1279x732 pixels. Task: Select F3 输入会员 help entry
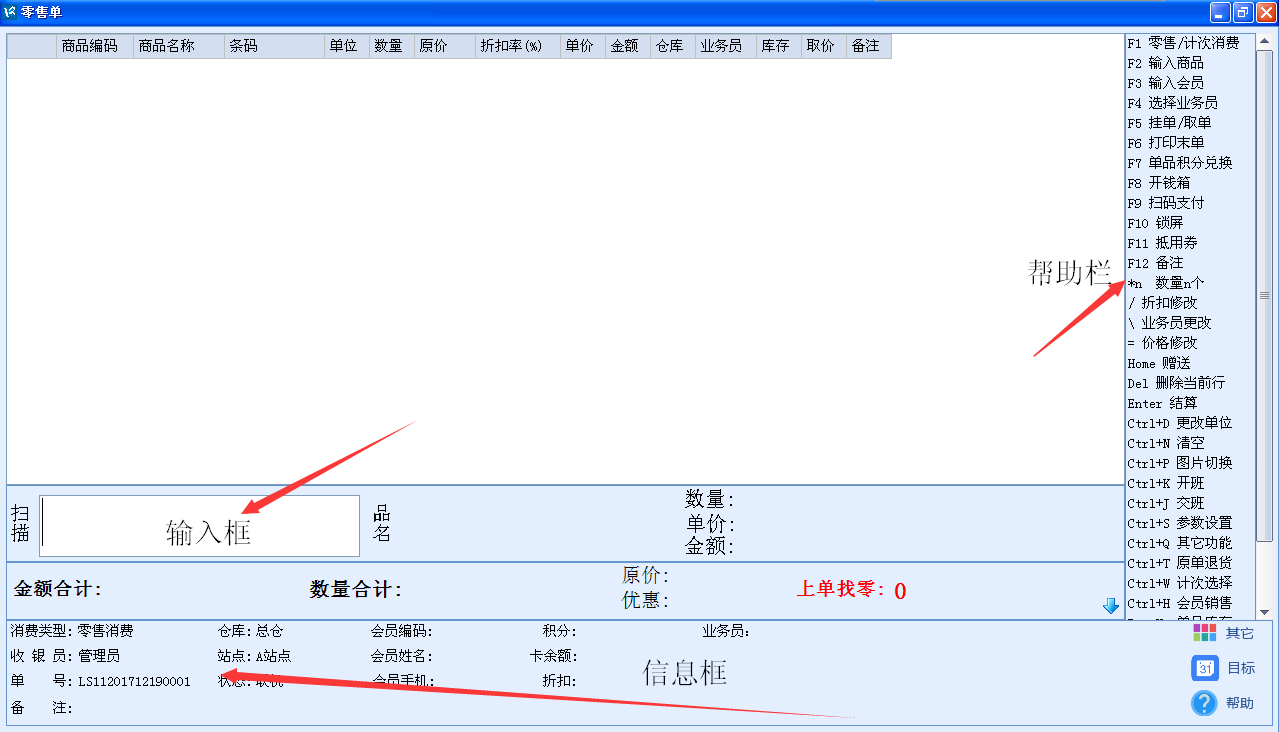1165,83
